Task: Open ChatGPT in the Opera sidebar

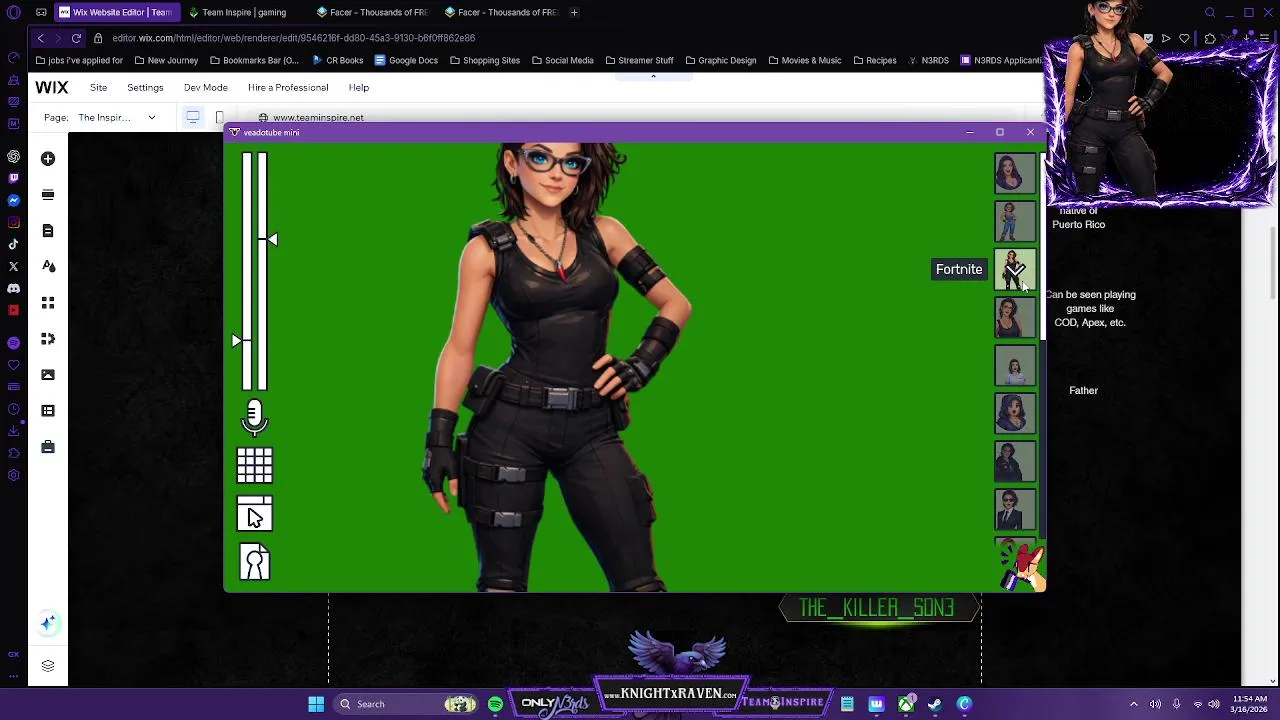Action: click(13, 157)
